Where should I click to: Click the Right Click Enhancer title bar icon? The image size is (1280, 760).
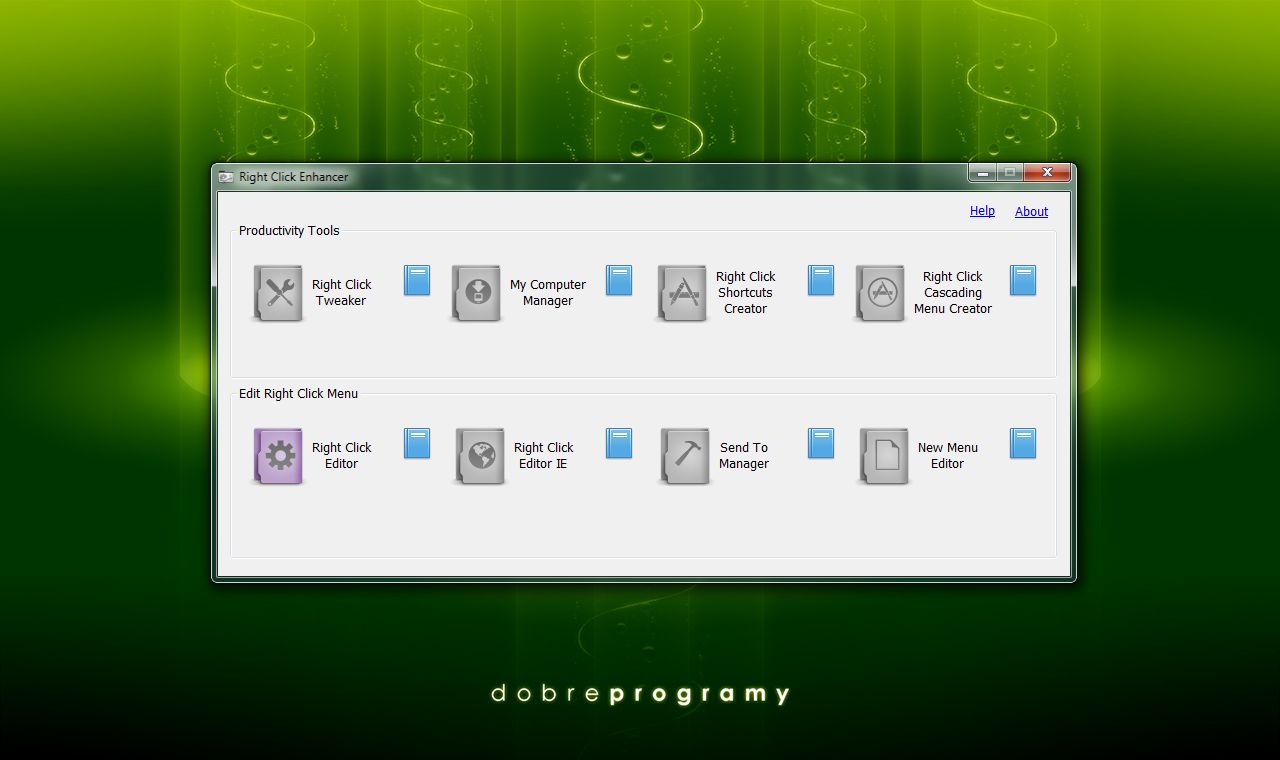tap(226, 177)
